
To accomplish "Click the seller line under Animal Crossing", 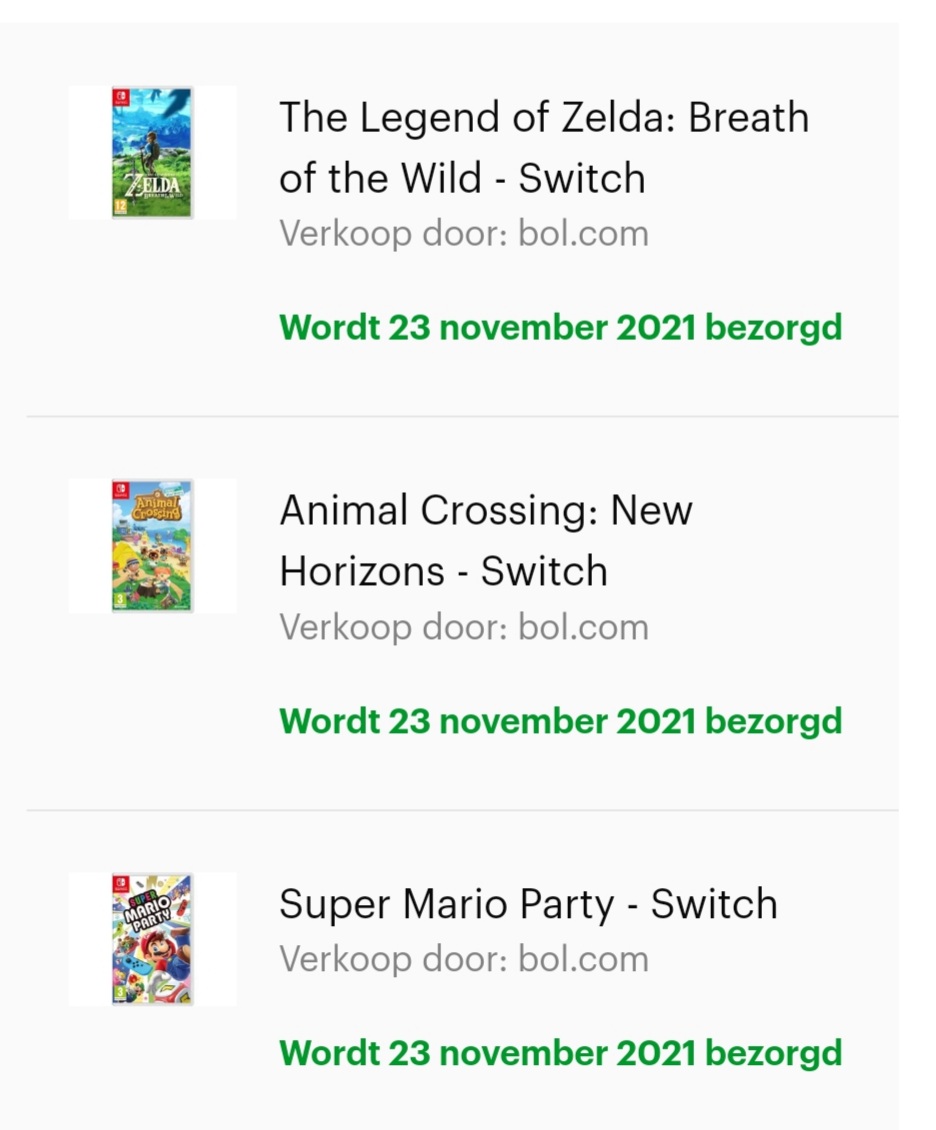I will coord(463,627).
